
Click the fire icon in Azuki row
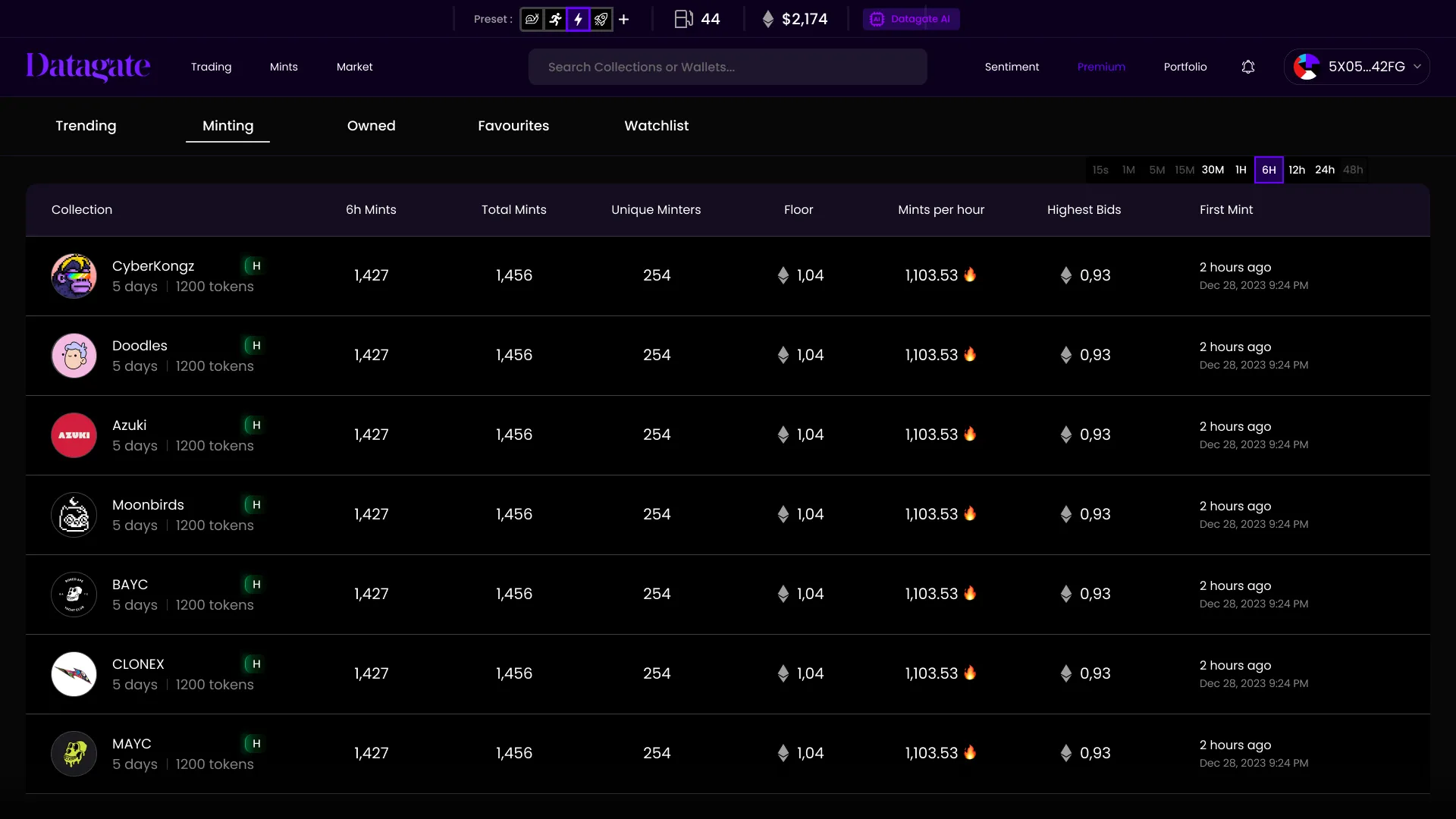tap(970, 434)
